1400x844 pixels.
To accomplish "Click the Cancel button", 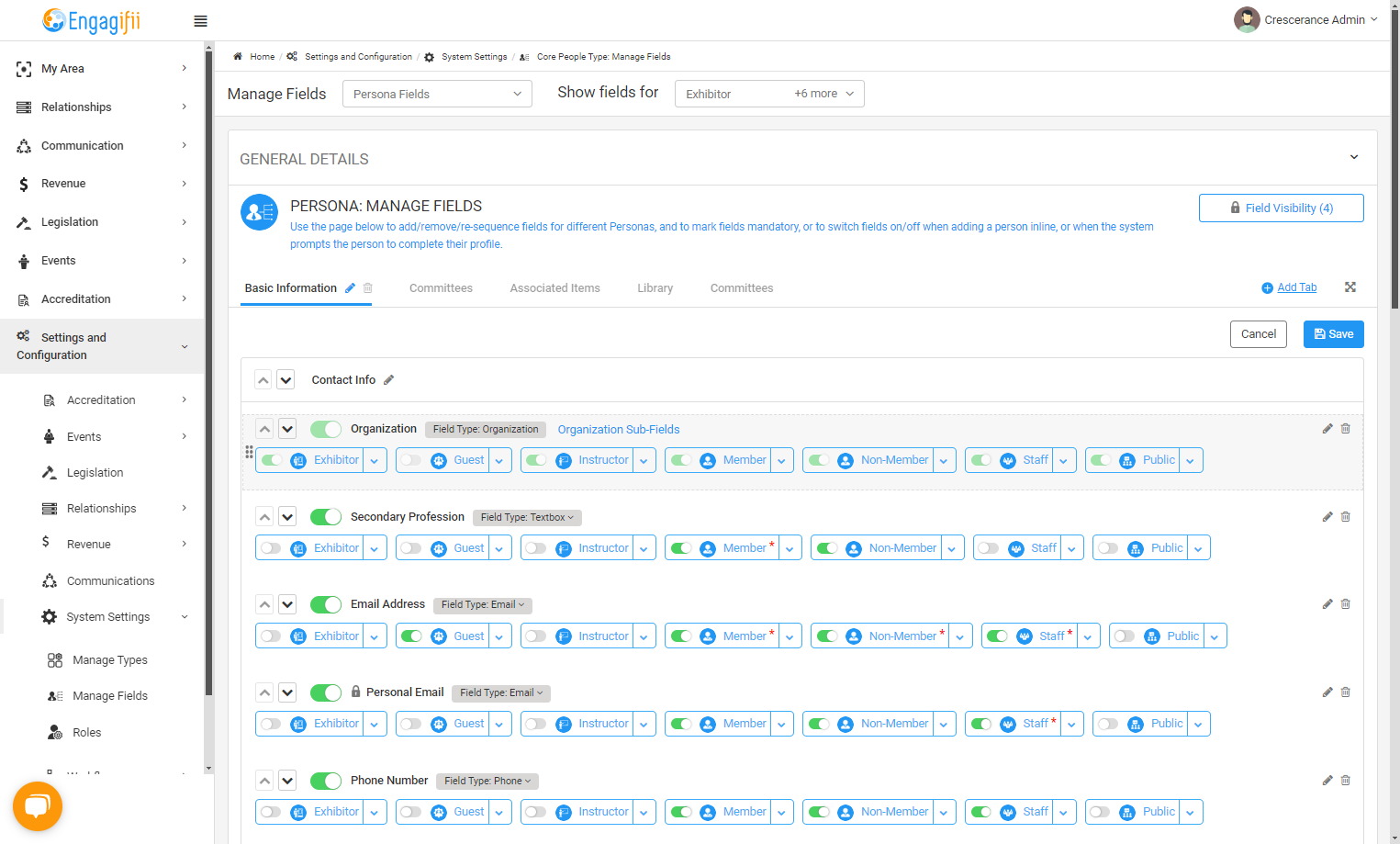I will point(1259,334).
